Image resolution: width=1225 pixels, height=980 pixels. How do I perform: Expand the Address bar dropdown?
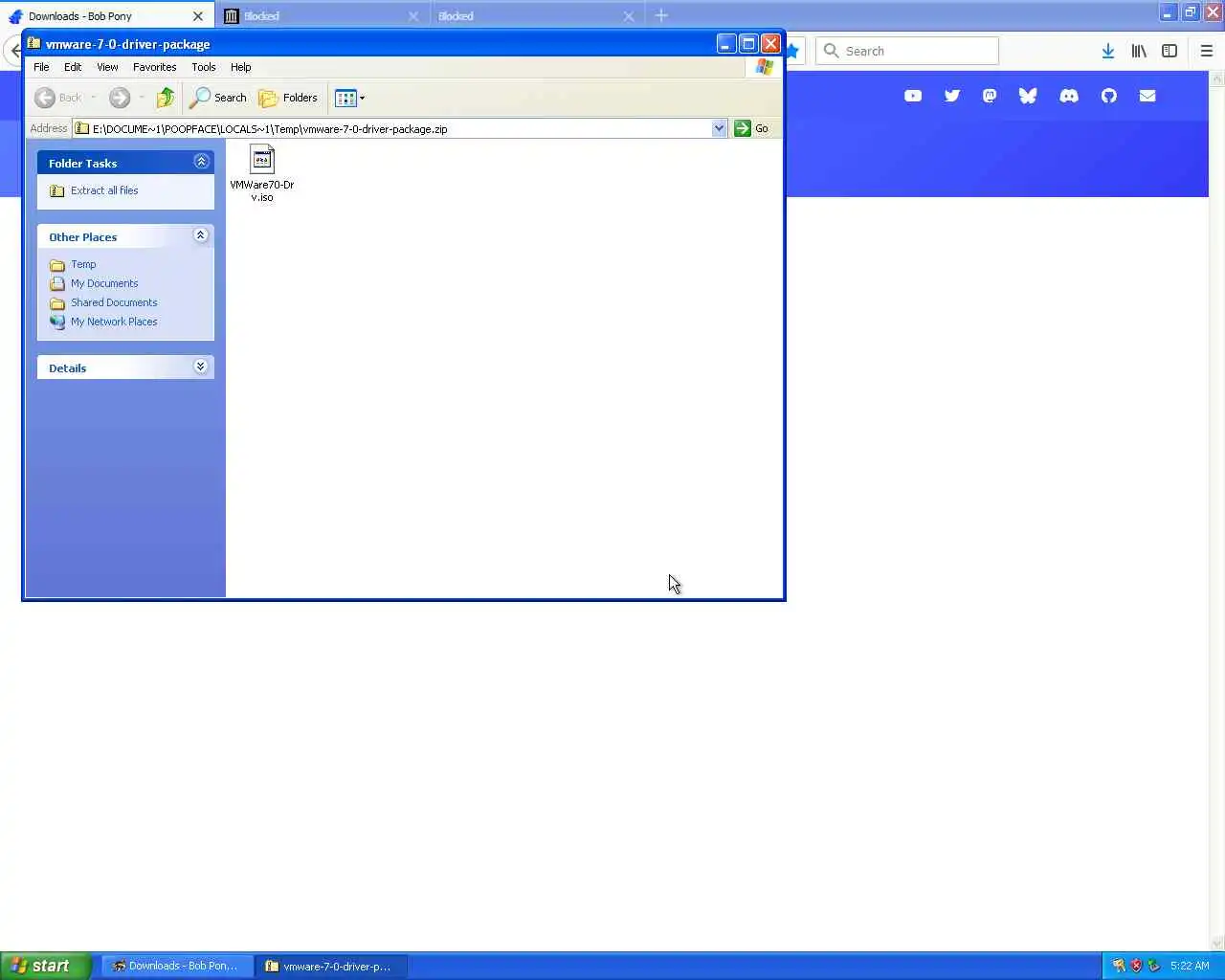[719, 128]
